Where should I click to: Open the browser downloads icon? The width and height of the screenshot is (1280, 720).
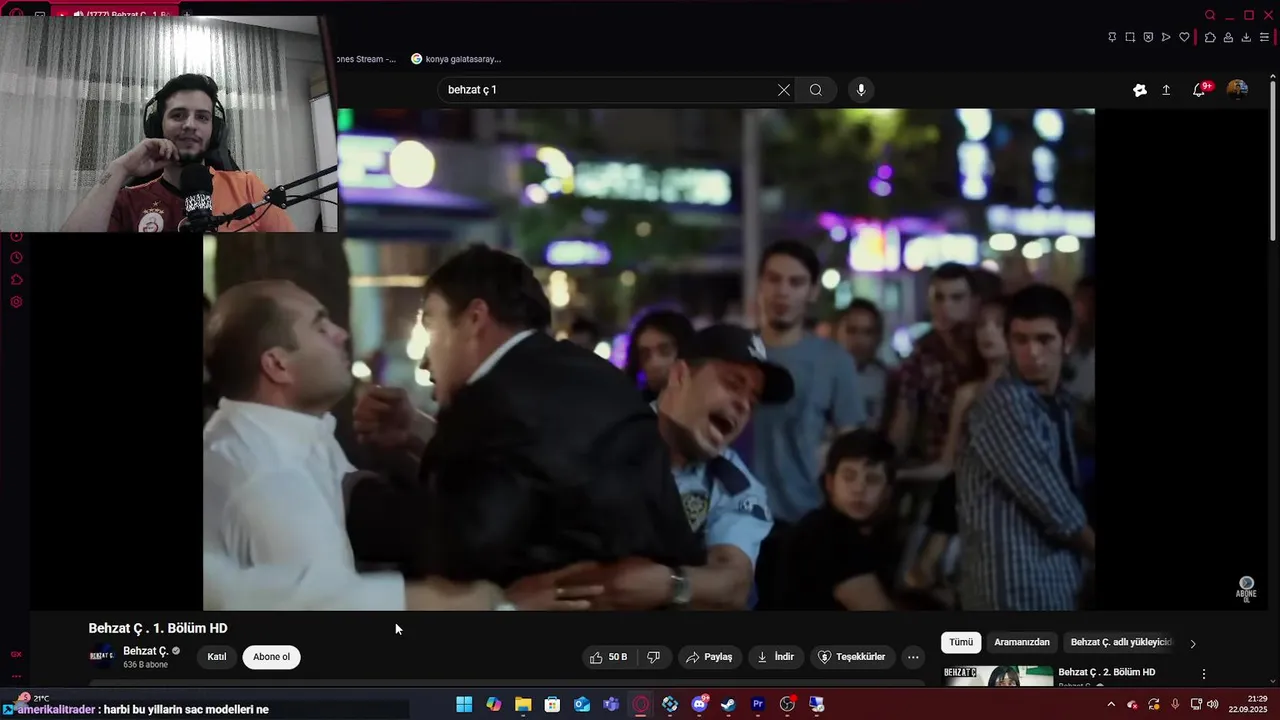[x=1246, y=37]
